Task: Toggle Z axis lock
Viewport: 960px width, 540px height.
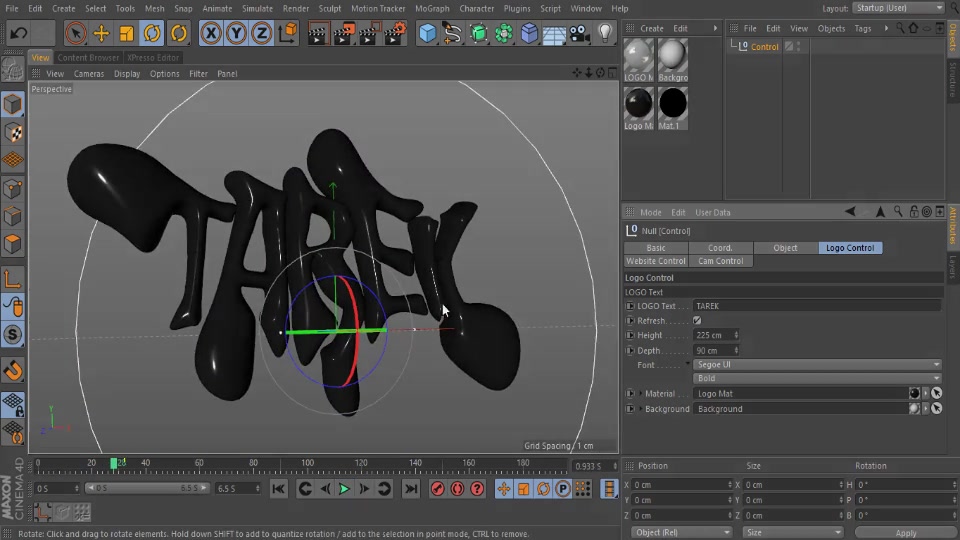Action: [x=261, y=33]
